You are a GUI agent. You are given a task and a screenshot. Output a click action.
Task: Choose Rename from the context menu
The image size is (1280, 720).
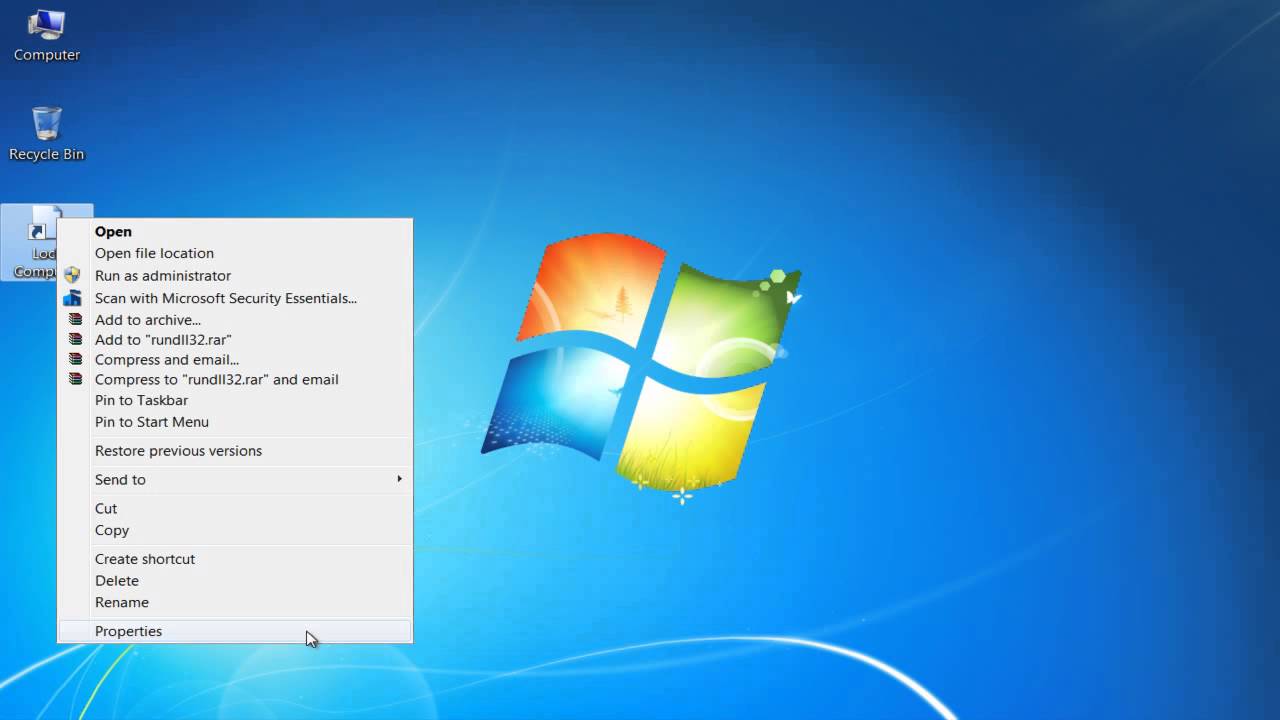click(x=235, y=603)
